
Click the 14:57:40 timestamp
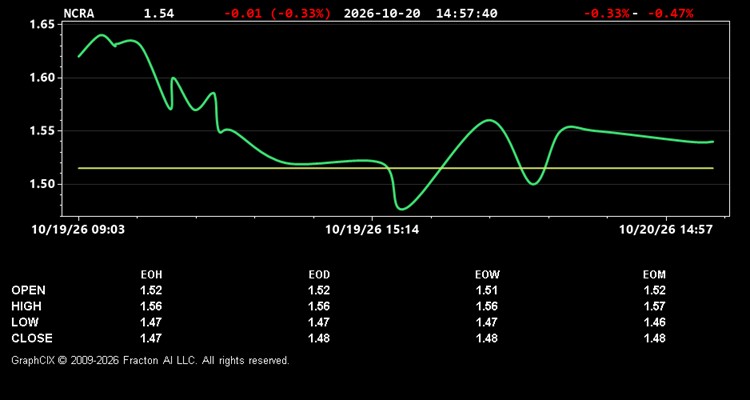[x=466, y=13]
